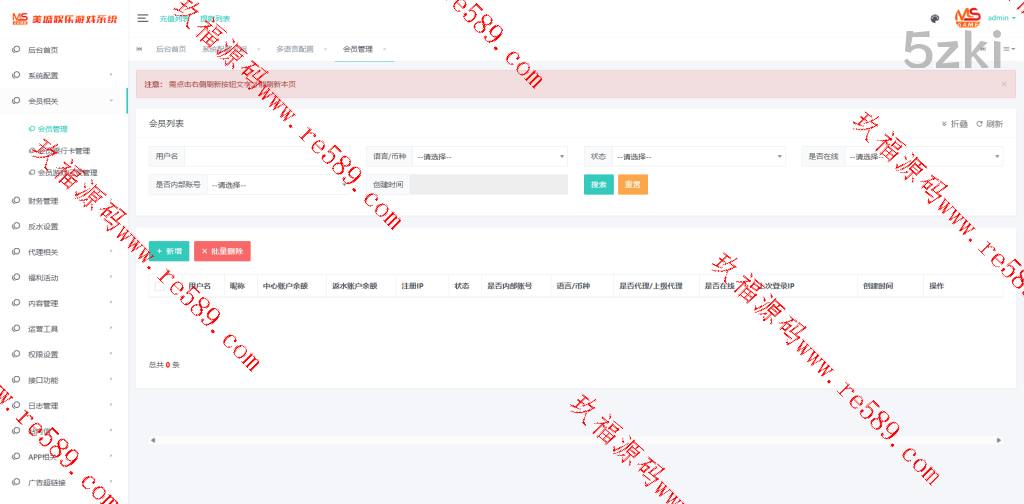
Task: Click the icon beside APP相关 in sidebar
Action: (16, 457)
